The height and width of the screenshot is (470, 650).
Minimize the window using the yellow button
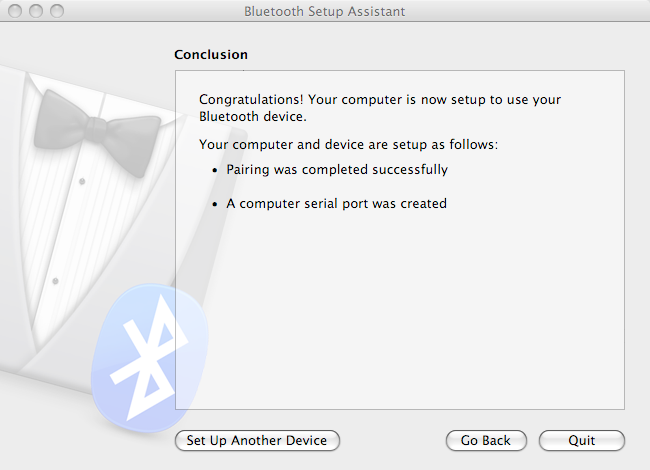(36, 12)
